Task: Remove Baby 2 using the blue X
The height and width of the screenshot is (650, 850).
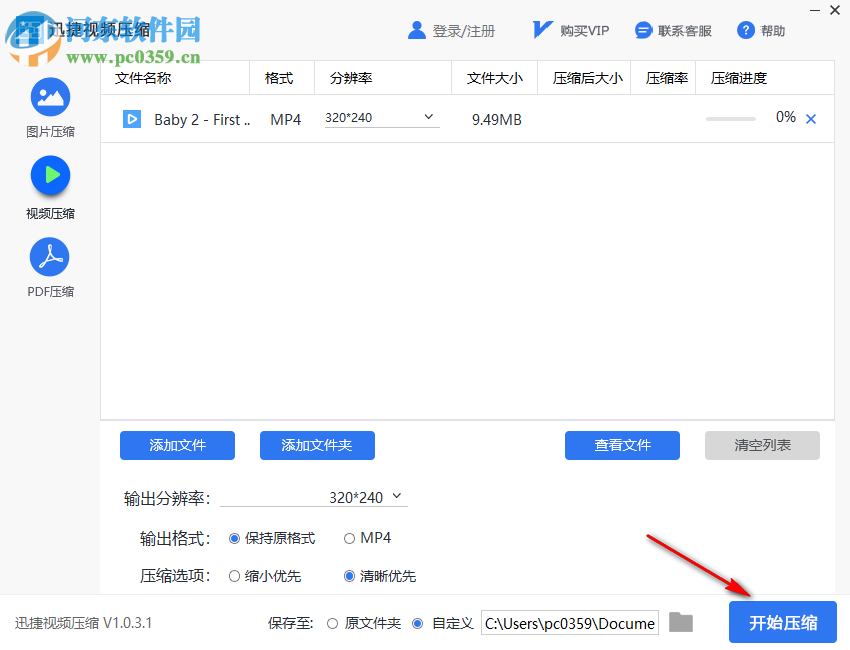Action: [x=811, y=117]
